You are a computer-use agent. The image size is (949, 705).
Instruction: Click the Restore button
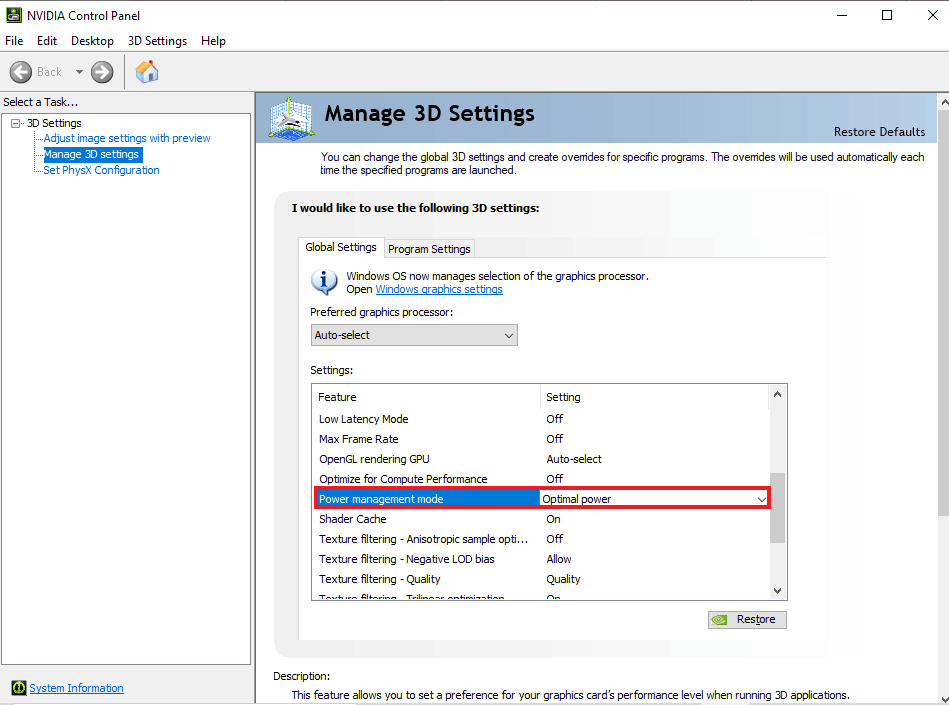(x=747, y=619)
